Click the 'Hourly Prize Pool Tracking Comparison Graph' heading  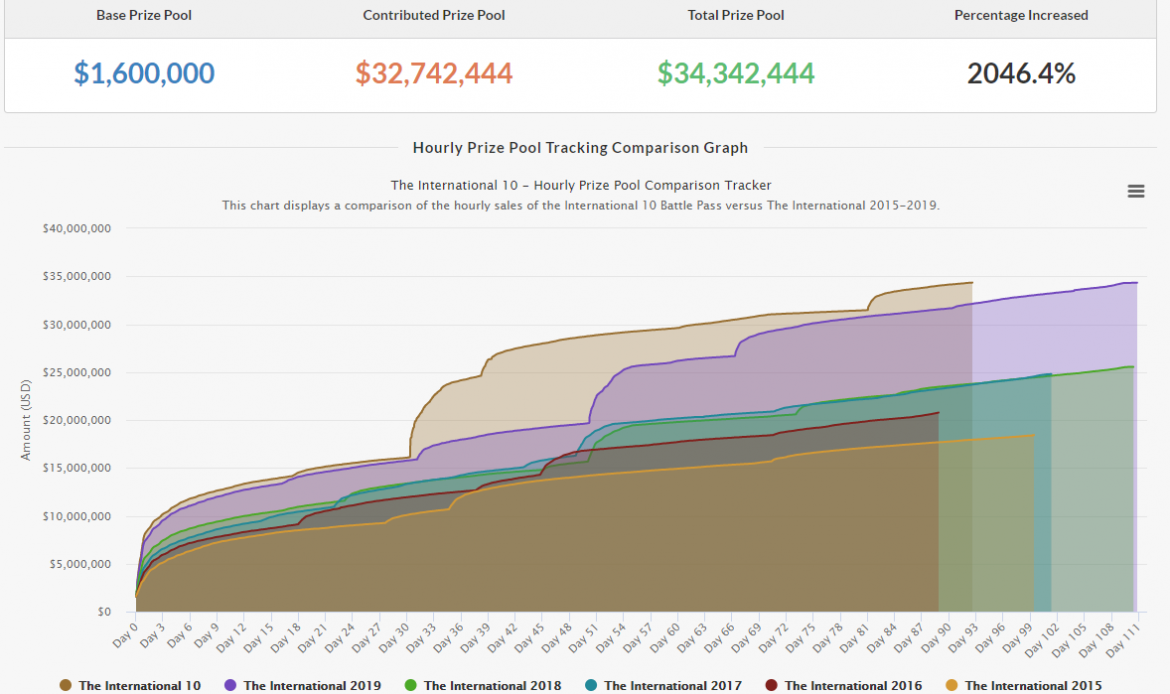click(580, 148)
